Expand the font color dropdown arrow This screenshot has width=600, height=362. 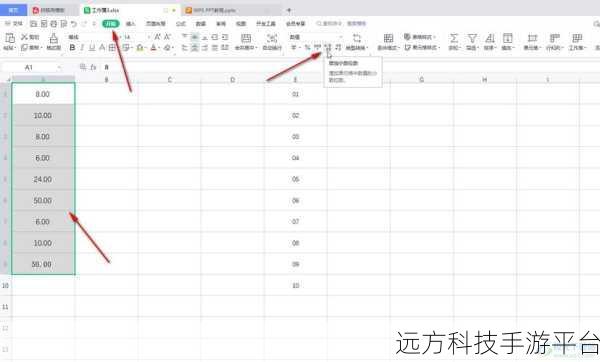tap(160, 48)
